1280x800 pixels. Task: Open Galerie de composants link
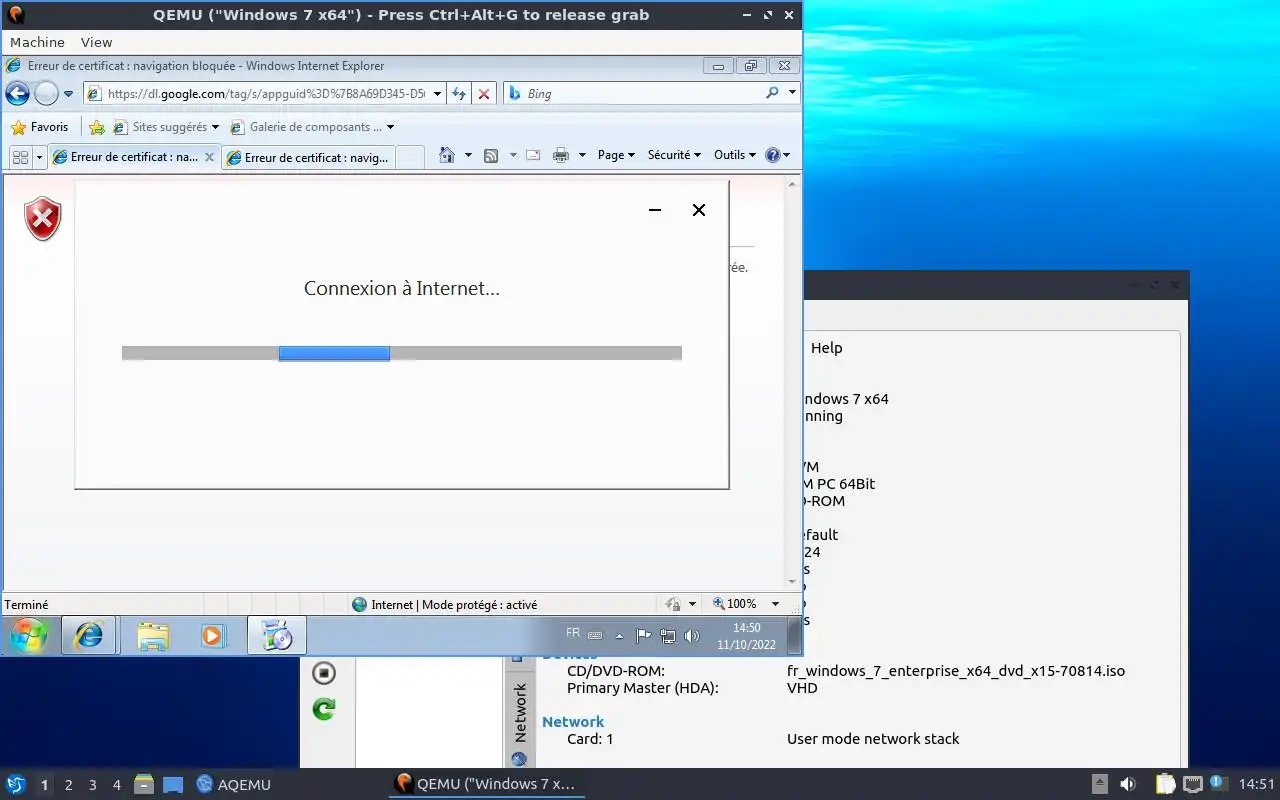point(312,127)
